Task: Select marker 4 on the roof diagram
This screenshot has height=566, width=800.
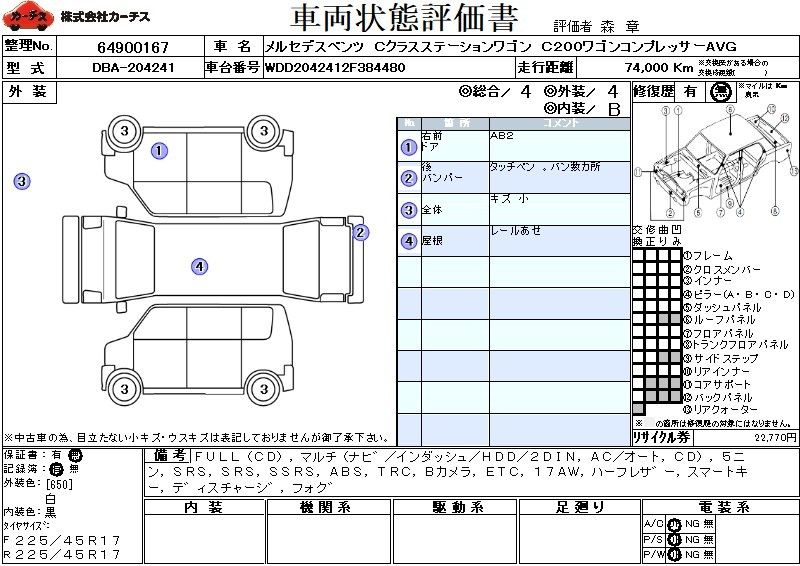Action: coord(199,266)
